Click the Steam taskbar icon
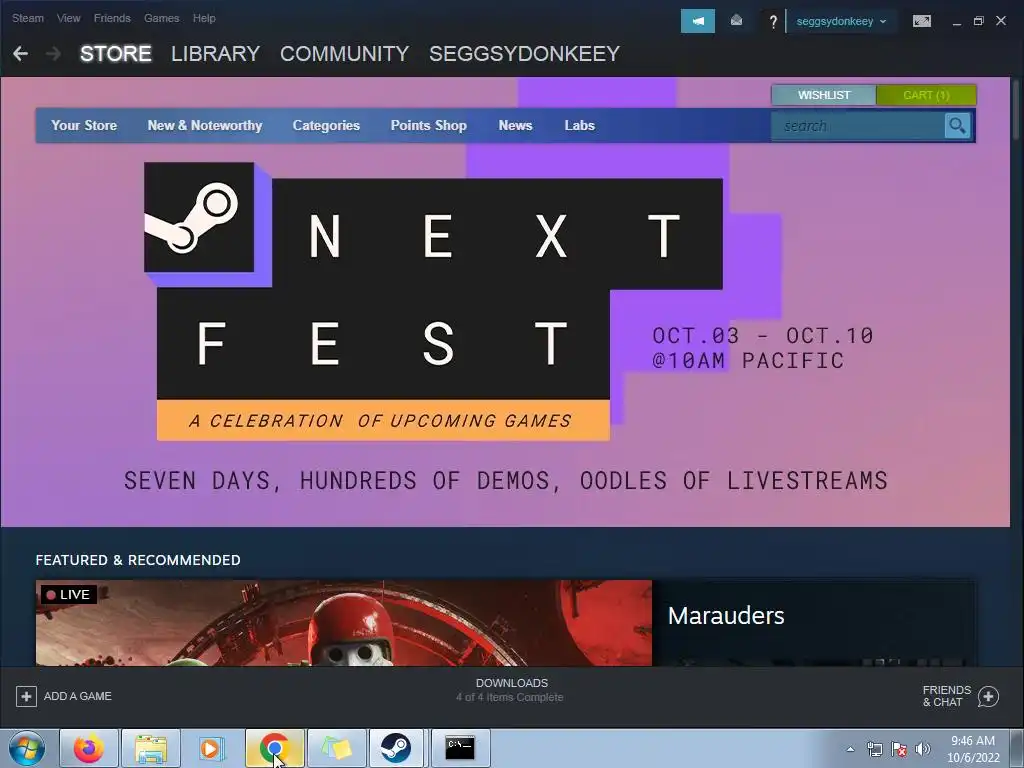 point(396,748)
